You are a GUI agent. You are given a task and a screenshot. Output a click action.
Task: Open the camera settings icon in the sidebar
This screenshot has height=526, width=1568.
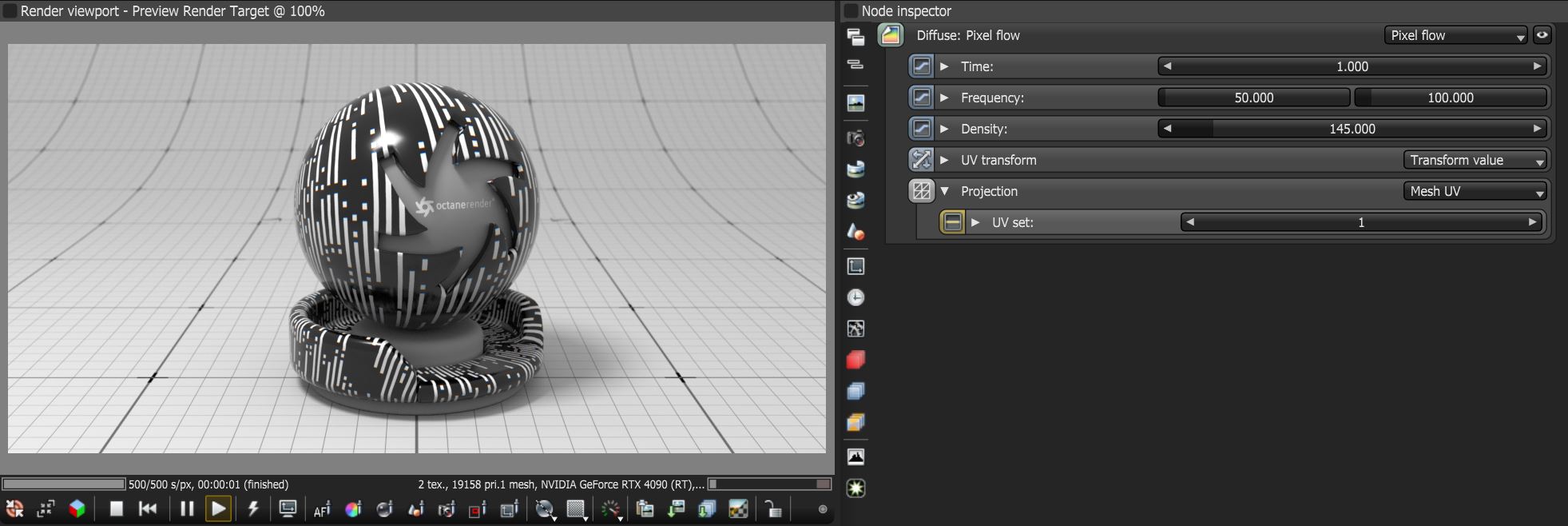click(855, 138)
